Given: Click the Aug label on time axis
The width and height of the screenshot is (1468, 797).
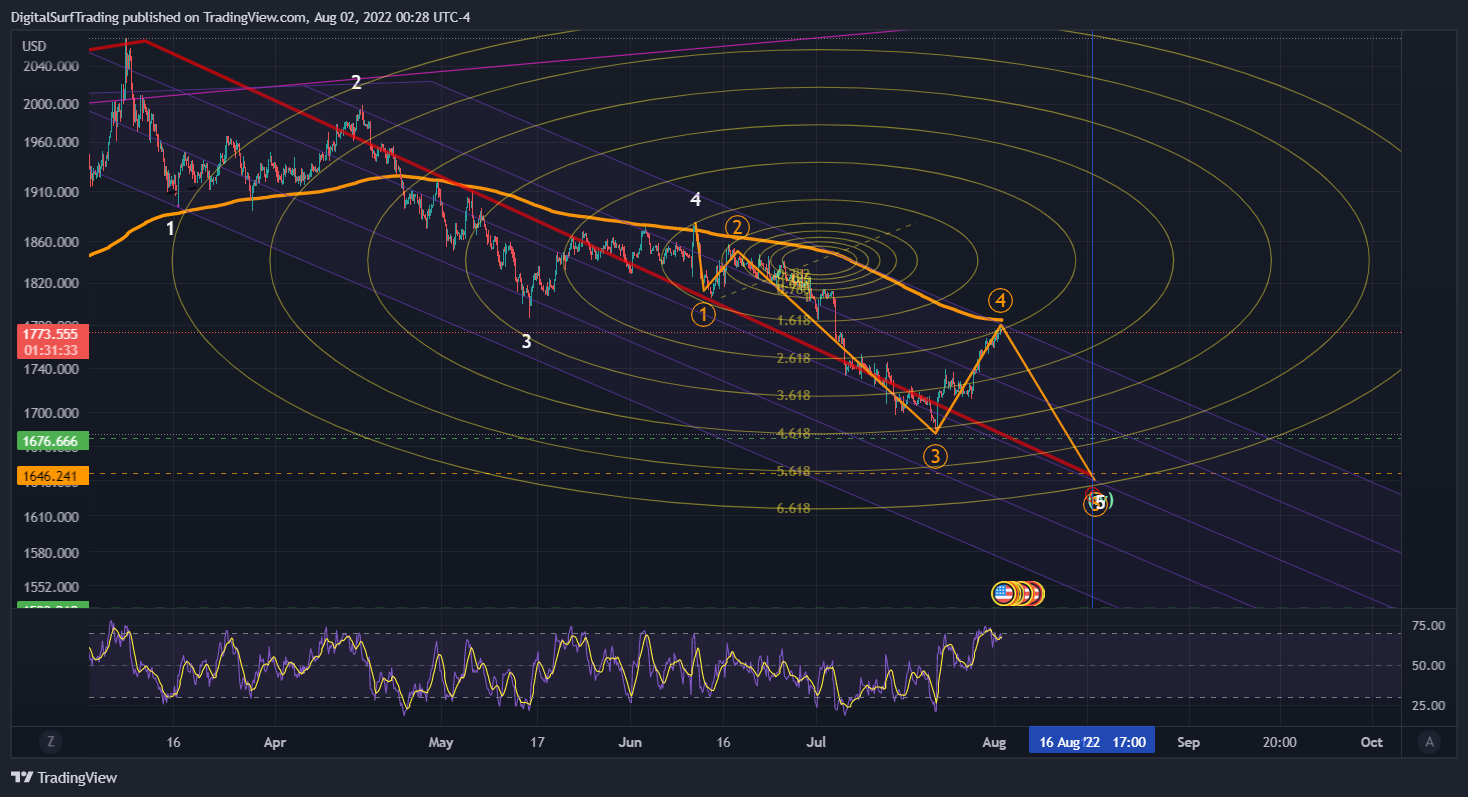Looking at the screenshot, I should pos(994,742).
